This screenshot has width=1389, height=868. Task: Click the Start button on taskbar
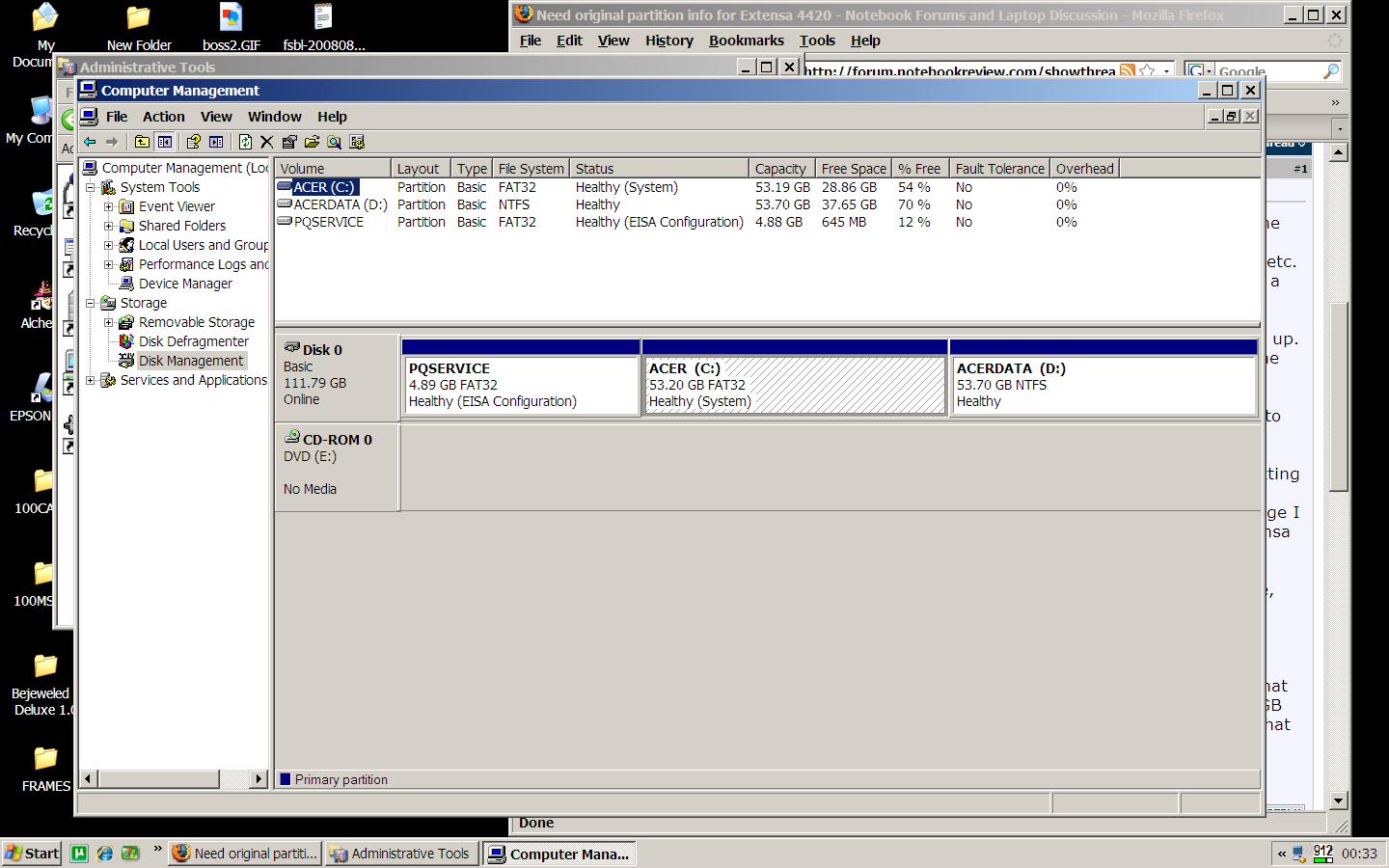pos(32,854)
